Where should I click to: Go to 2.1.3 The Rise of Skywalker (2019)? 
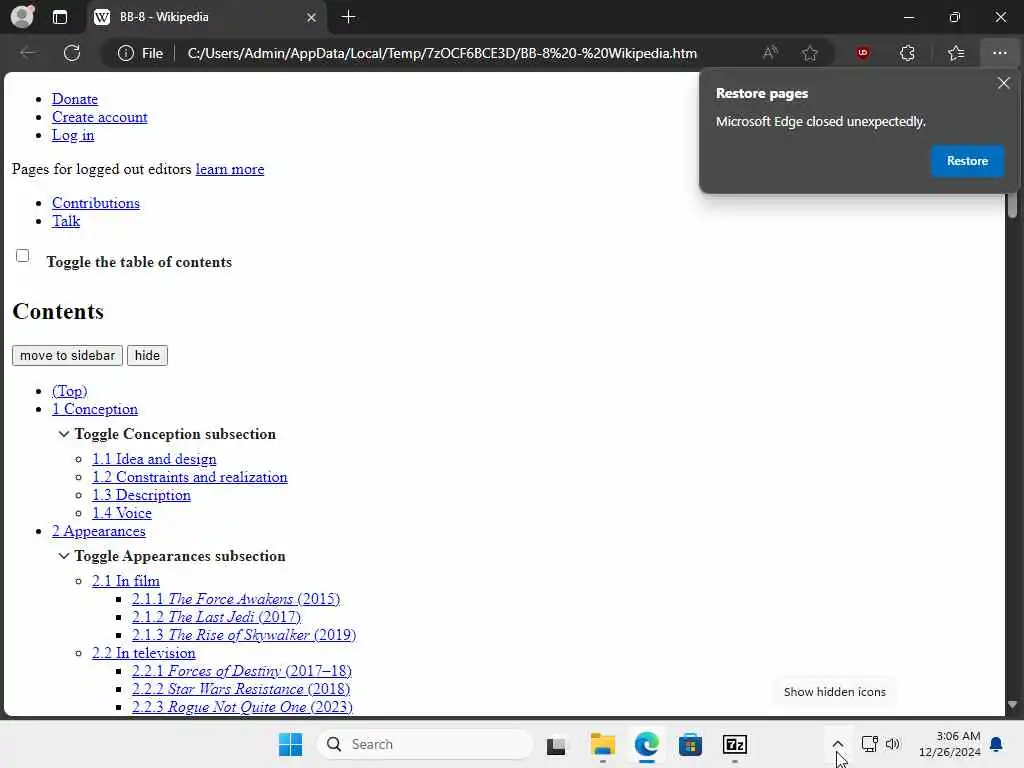coord(244,635)
